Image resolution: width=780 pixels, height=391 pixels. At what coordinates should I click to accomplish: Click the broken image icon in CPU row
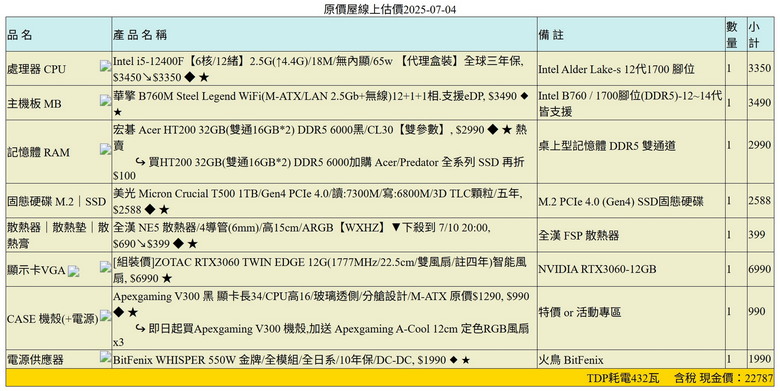(105, 66)
